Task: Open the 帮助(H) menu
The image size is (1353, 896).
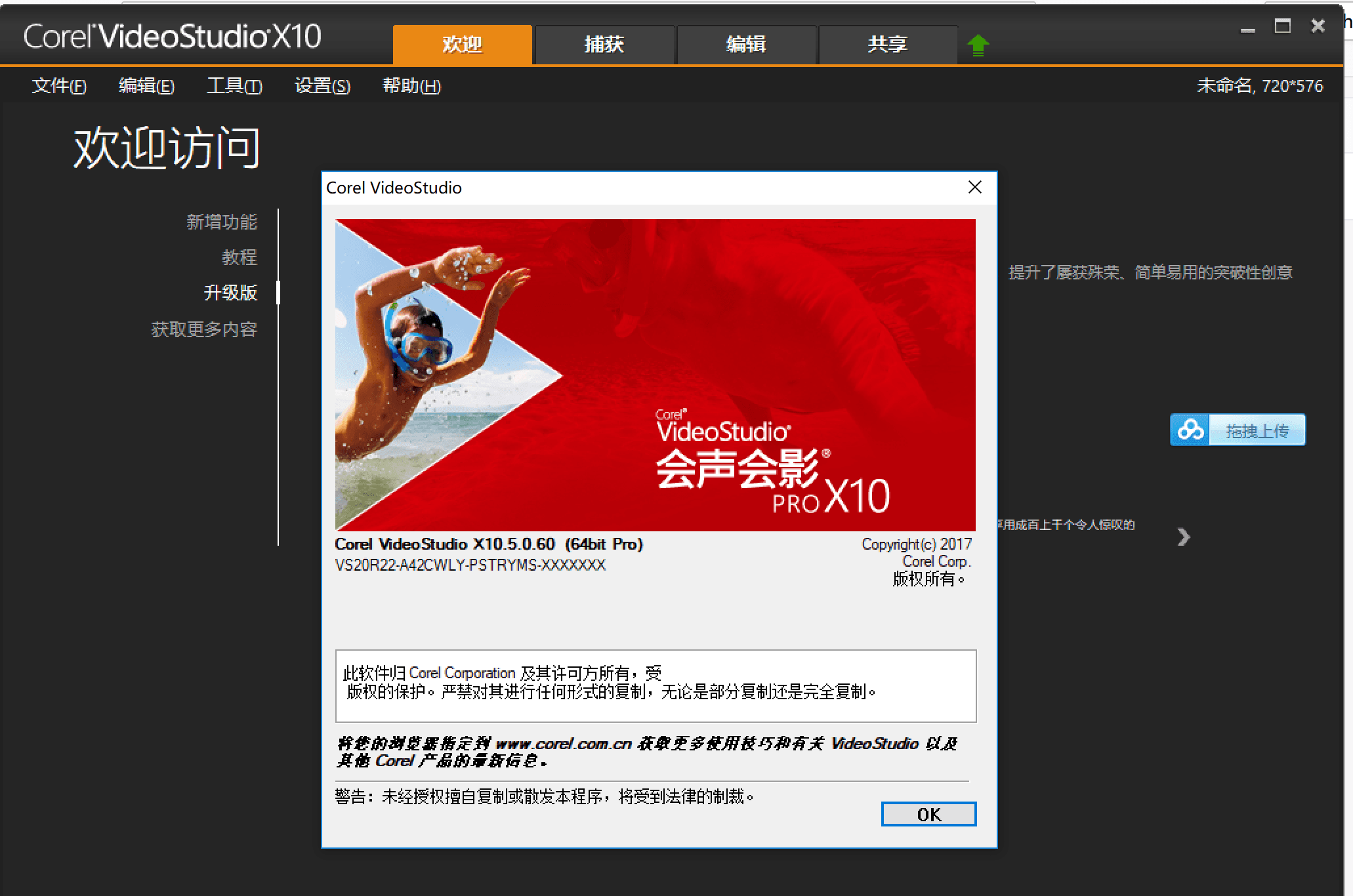Action: click(x=411, y=86)
